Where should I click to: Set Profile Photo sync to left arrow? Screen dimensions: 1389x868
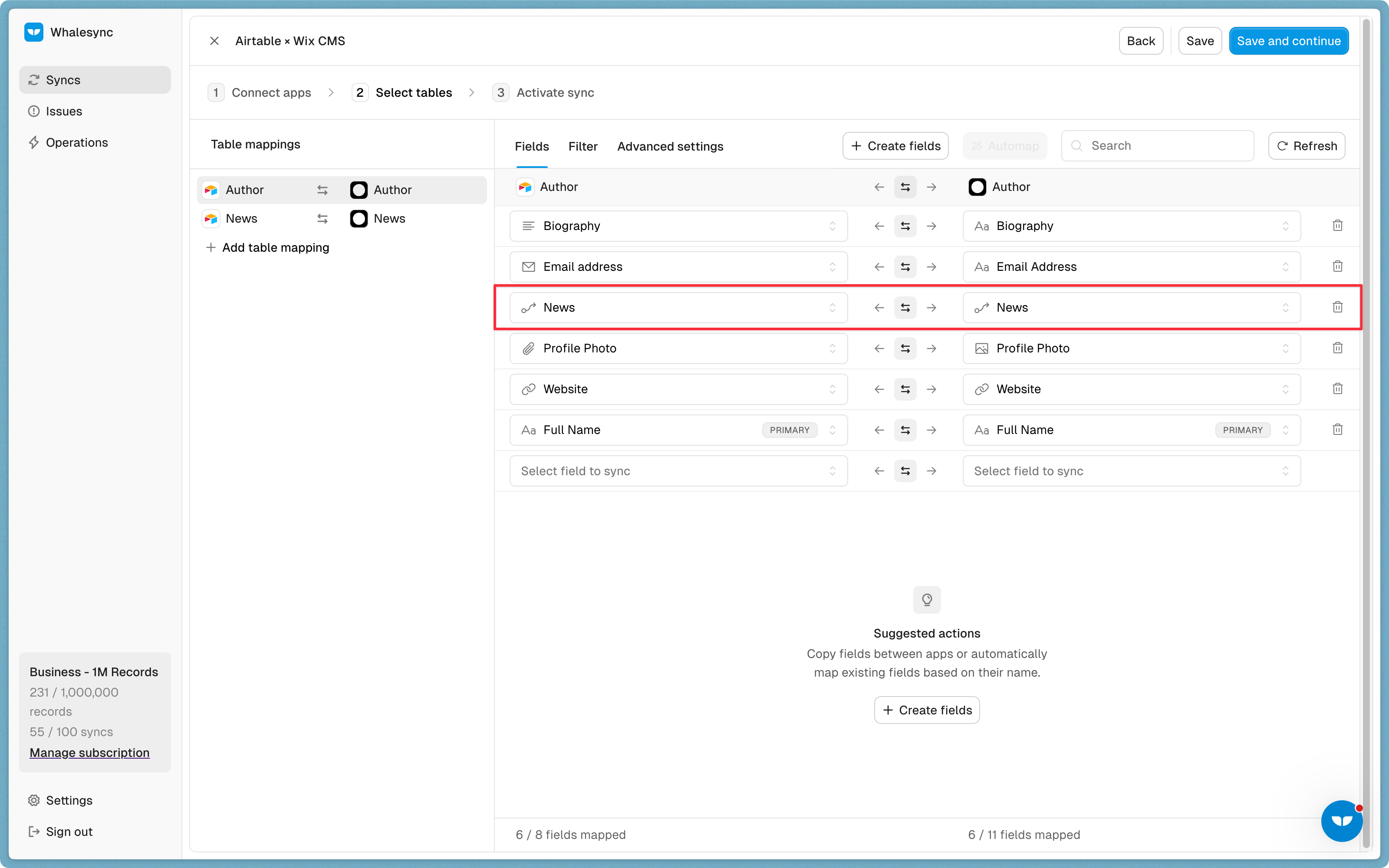[879, 349]
